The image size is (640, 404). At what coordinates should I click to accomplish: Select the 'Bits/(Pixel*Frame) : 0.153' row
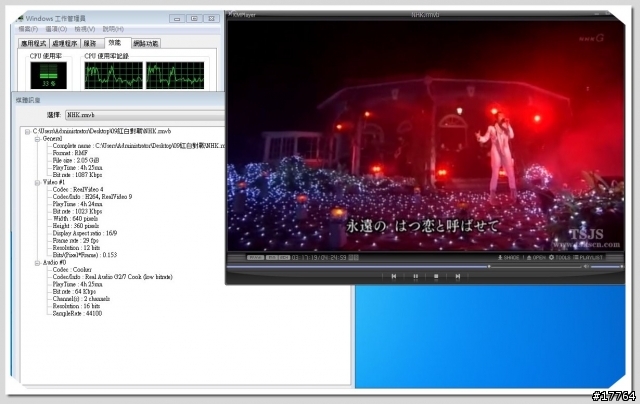pos(84,255)
